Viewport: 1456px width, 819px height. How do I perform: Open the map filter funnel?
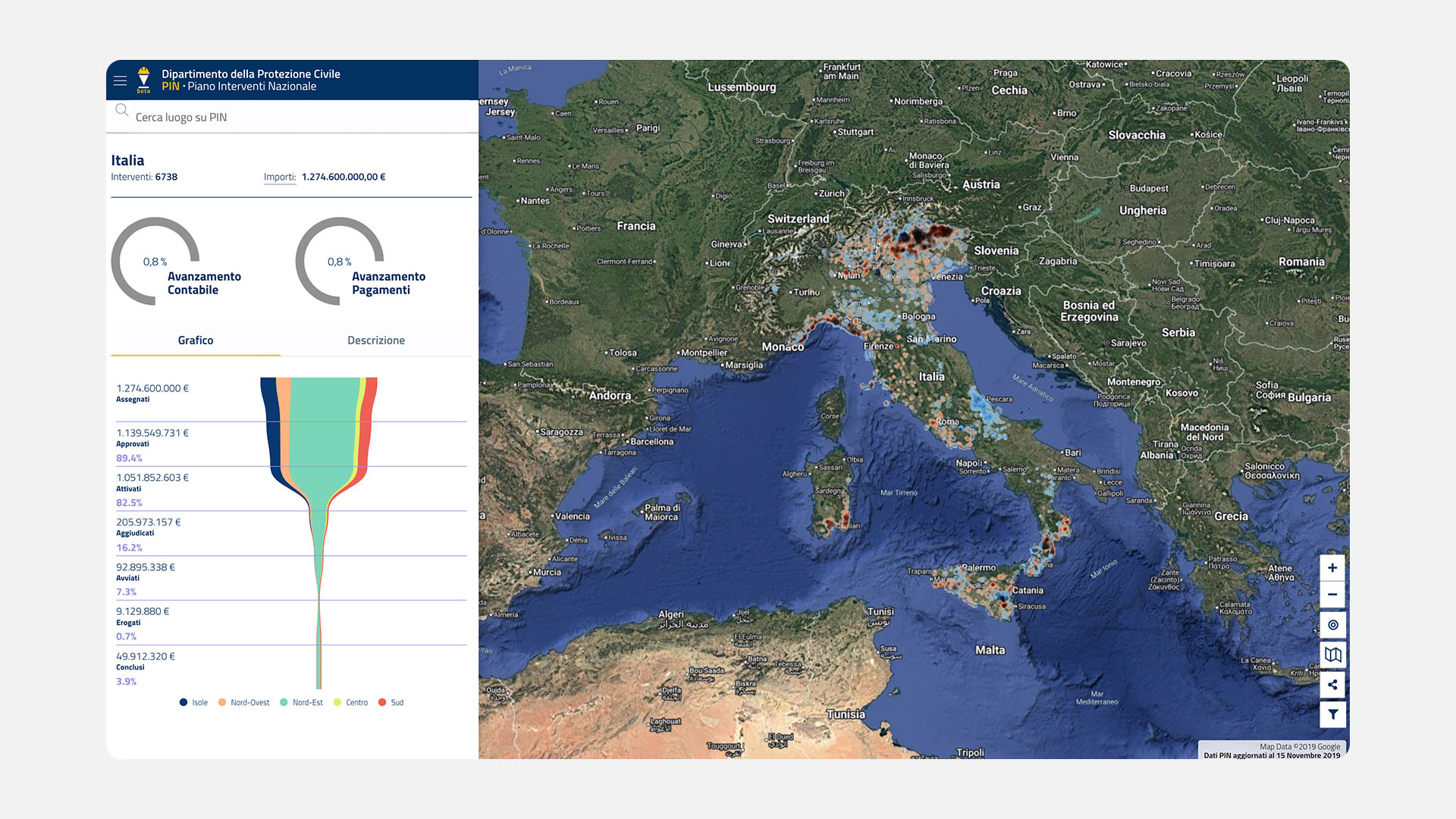click(1332, 714)
